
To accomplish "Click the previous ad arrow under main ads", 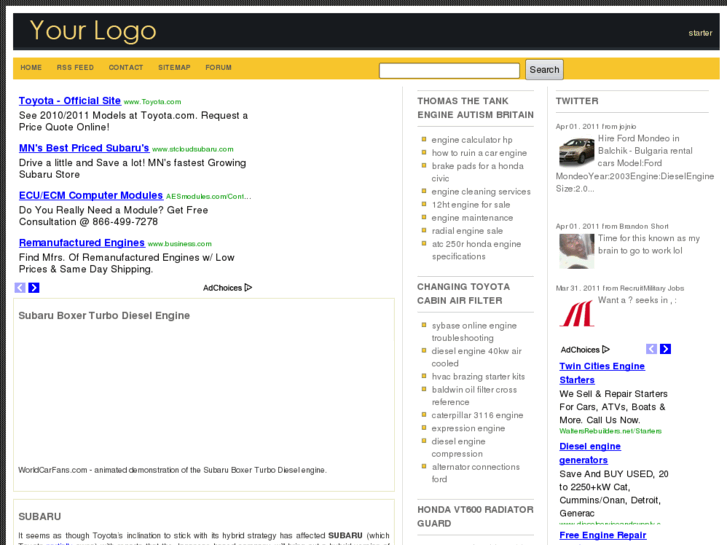I will click(x=20, y=288).
